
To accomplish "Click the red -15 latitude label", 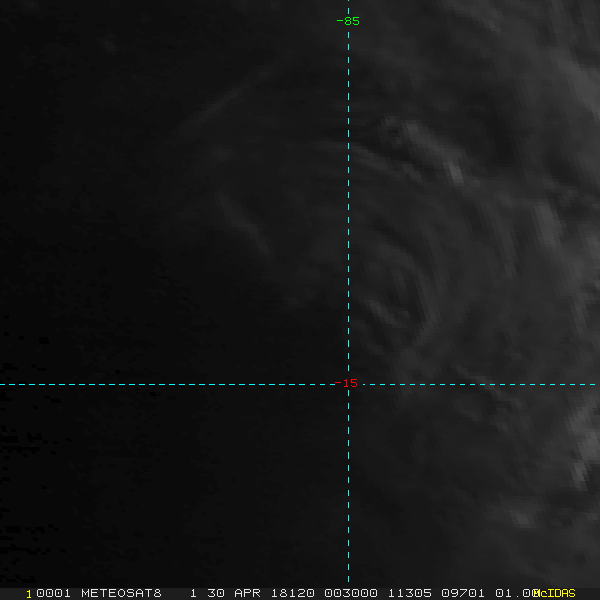I will 346,383.
